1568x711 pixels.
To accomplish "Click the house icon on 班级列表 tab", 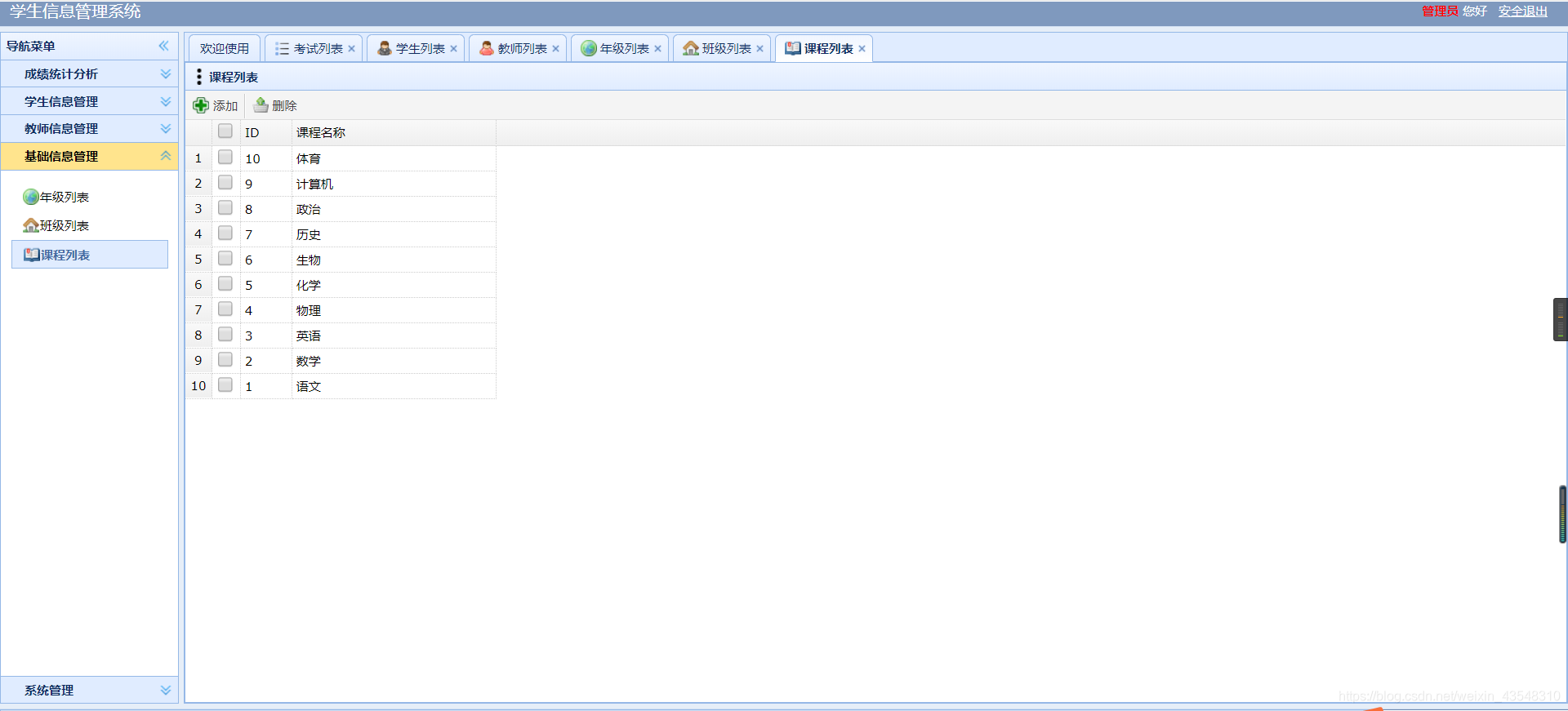I will click(x=690, y=48).
